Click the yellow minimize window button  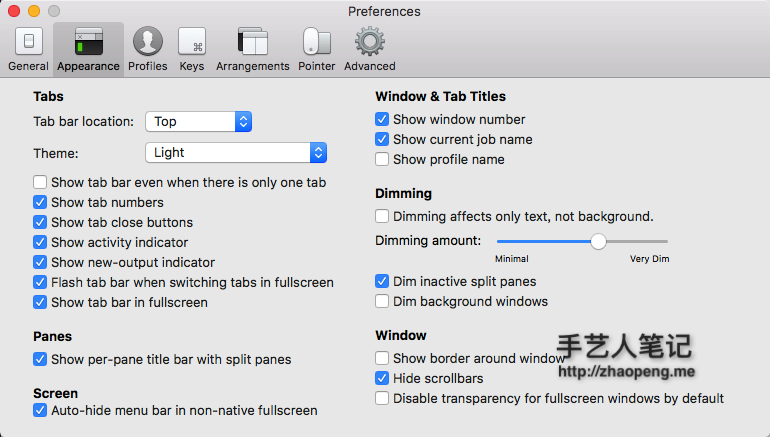click(x=34, y=11)
